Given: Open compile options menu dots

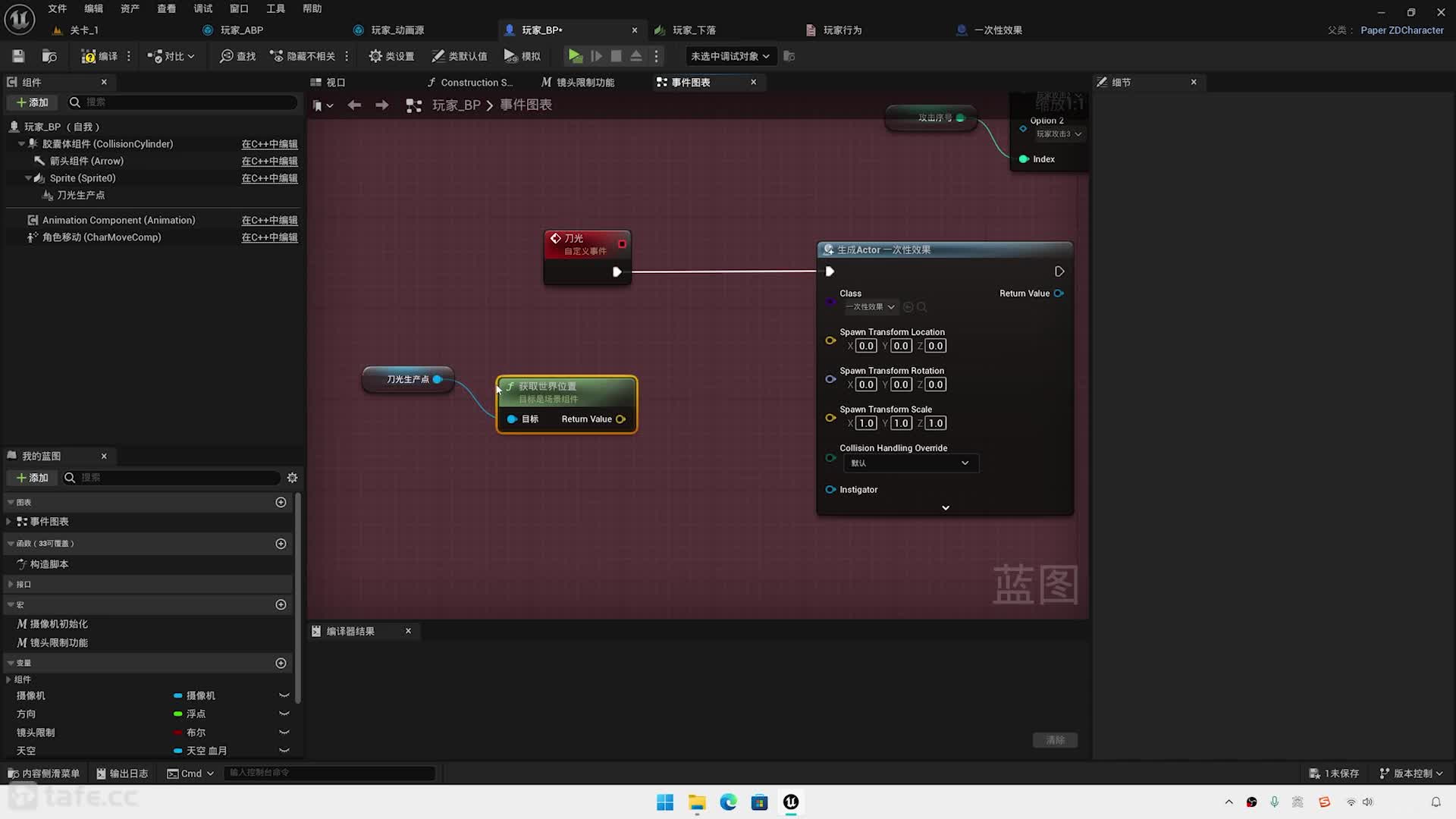Looking at the screenshot, I should click(129, 56).
